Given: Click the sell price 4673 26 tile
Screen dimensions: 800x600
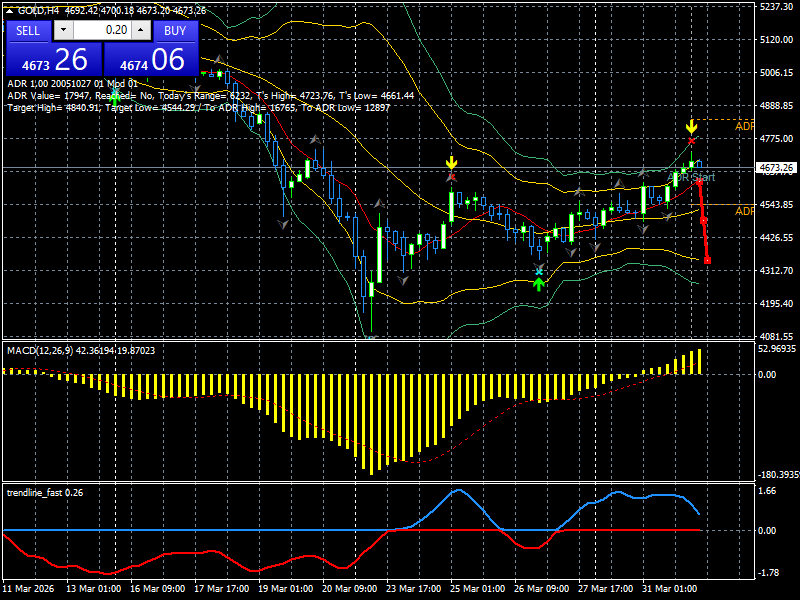Looking at the screenshot, I should [x=54, y=60].
